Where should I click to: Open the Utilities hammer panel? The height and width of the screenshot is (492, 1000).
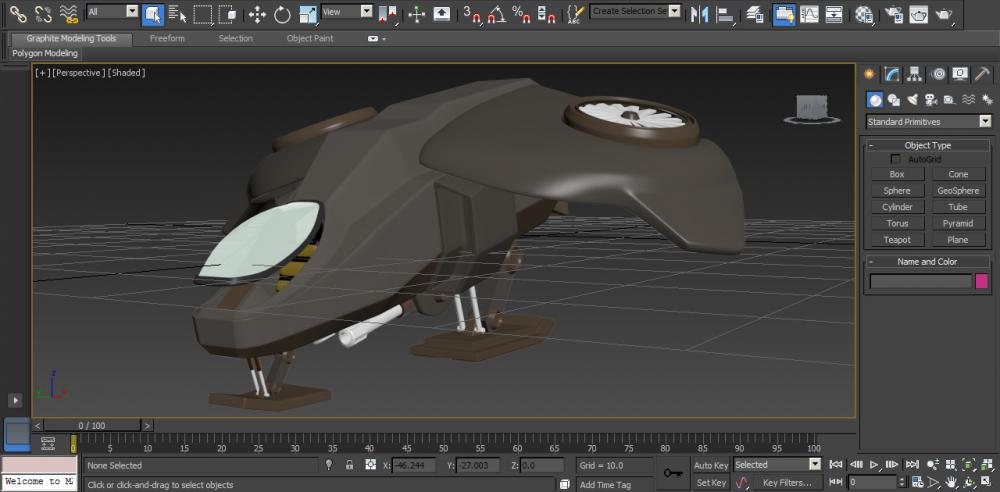click(983, 74)
